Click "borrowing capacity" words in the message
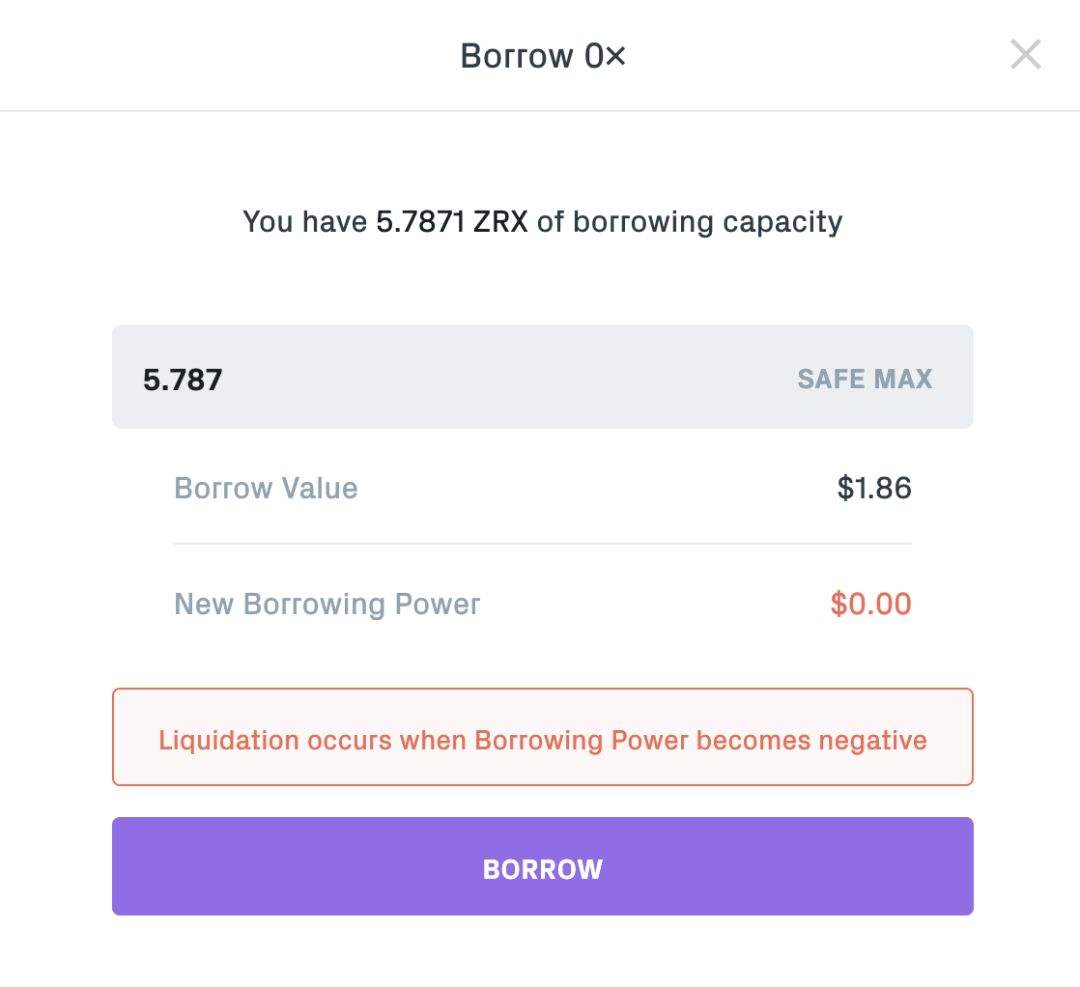This screenshot has height=987, width=1080. [707, 221]
